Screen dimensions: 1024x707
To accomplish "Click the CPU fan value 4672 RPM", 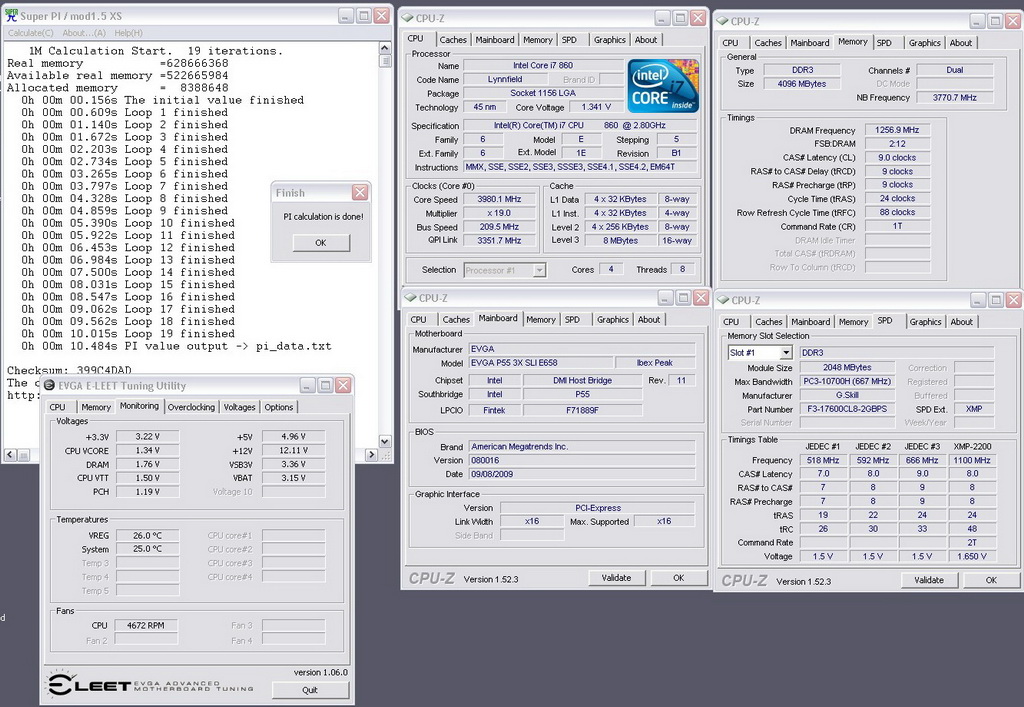I will click(146, 625).
